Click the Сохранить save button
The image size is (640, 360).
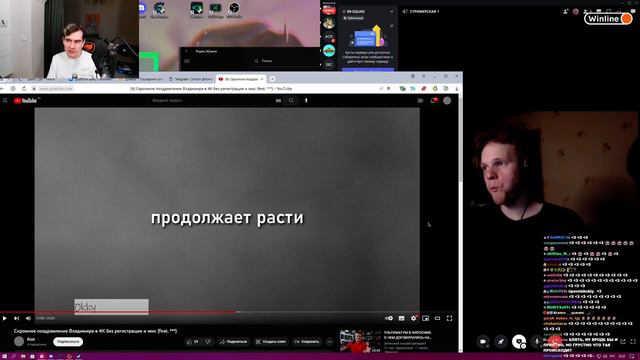[x=307, y=342]
